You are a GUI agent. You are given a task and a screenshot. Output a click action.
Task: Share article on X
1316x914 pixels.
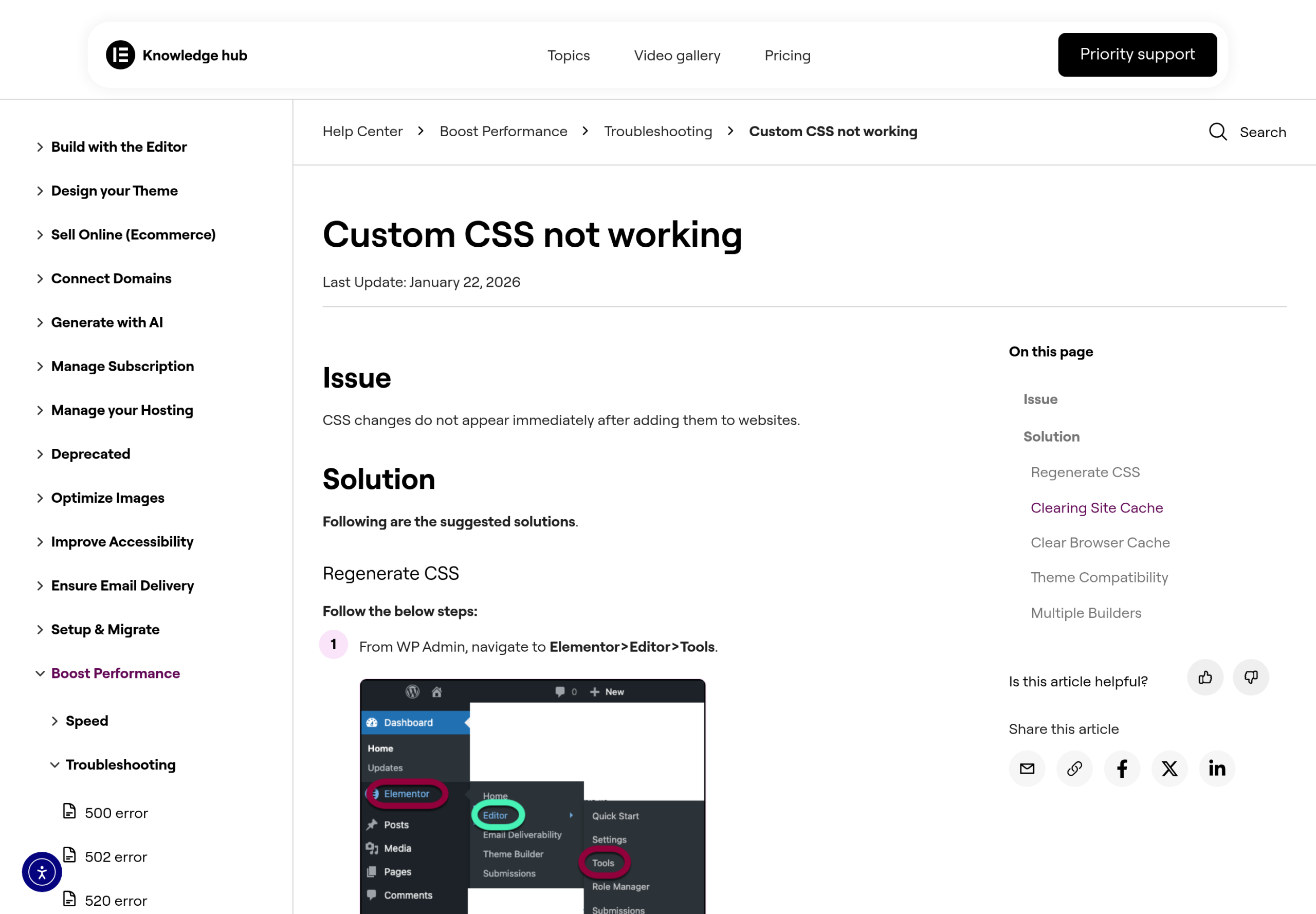[x=1169, y=769]
